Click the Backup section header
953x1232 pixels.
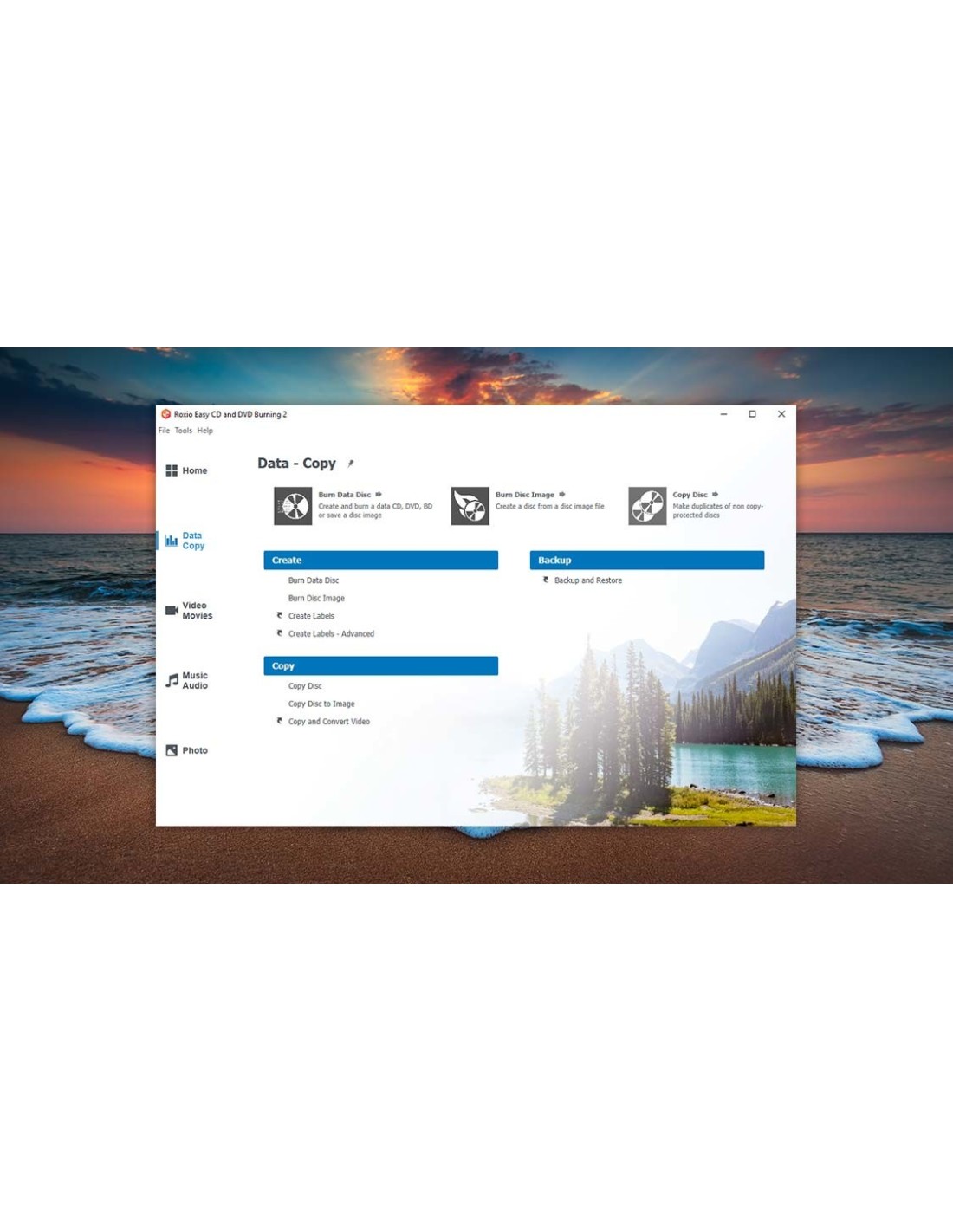pyautogui.click(x=647, y=561)
